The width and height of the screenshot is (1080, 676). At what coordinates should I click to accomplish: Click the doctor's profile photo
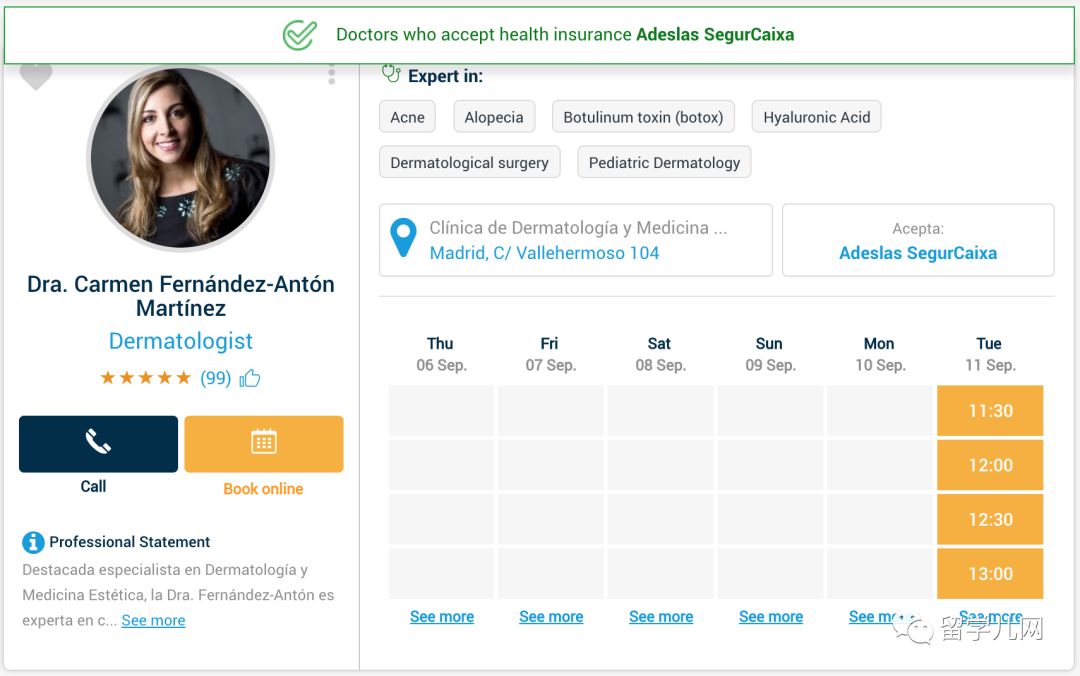(x=181, y=157)
